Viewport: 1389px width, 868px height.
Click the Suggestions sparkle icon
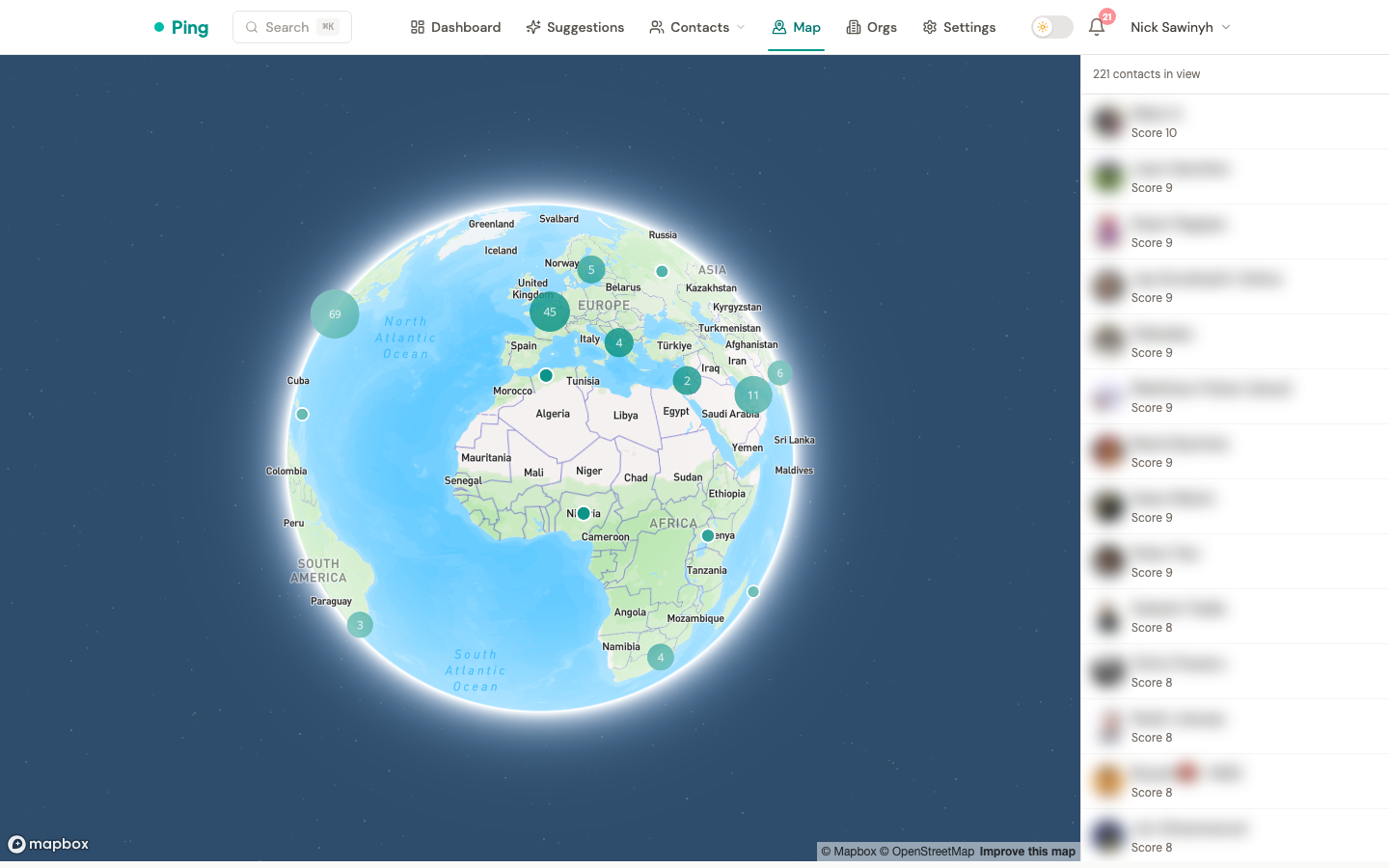point(533,27)
